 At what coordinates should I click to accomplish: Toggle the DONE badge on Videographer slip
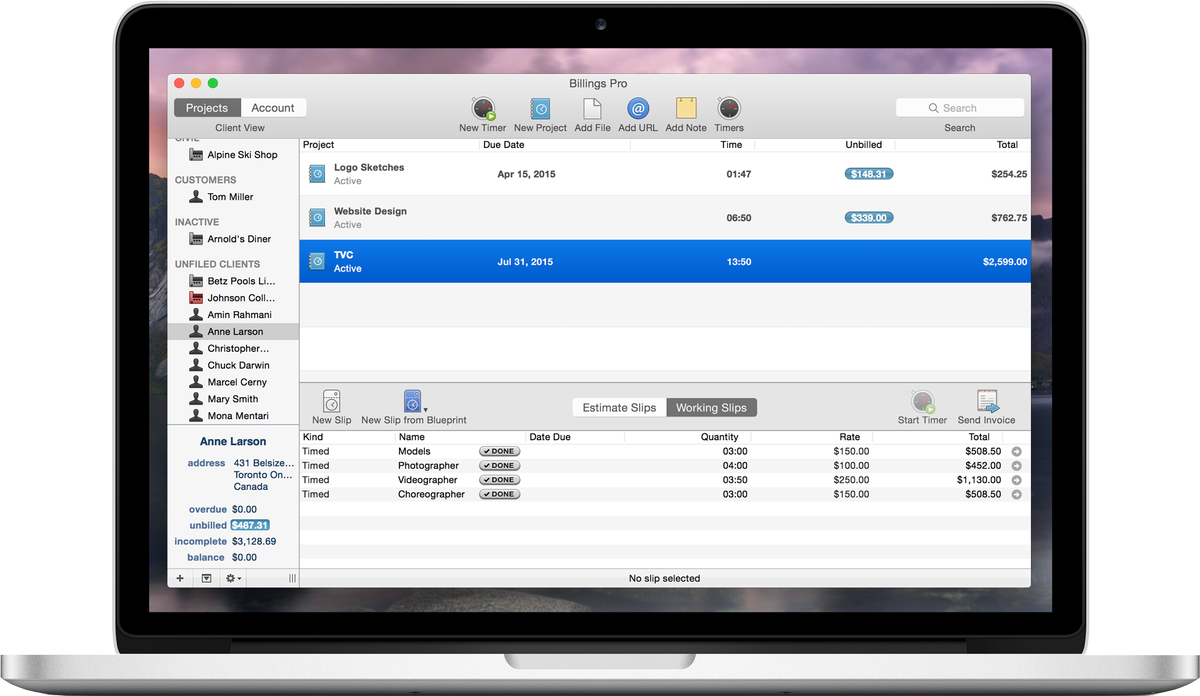499,480
